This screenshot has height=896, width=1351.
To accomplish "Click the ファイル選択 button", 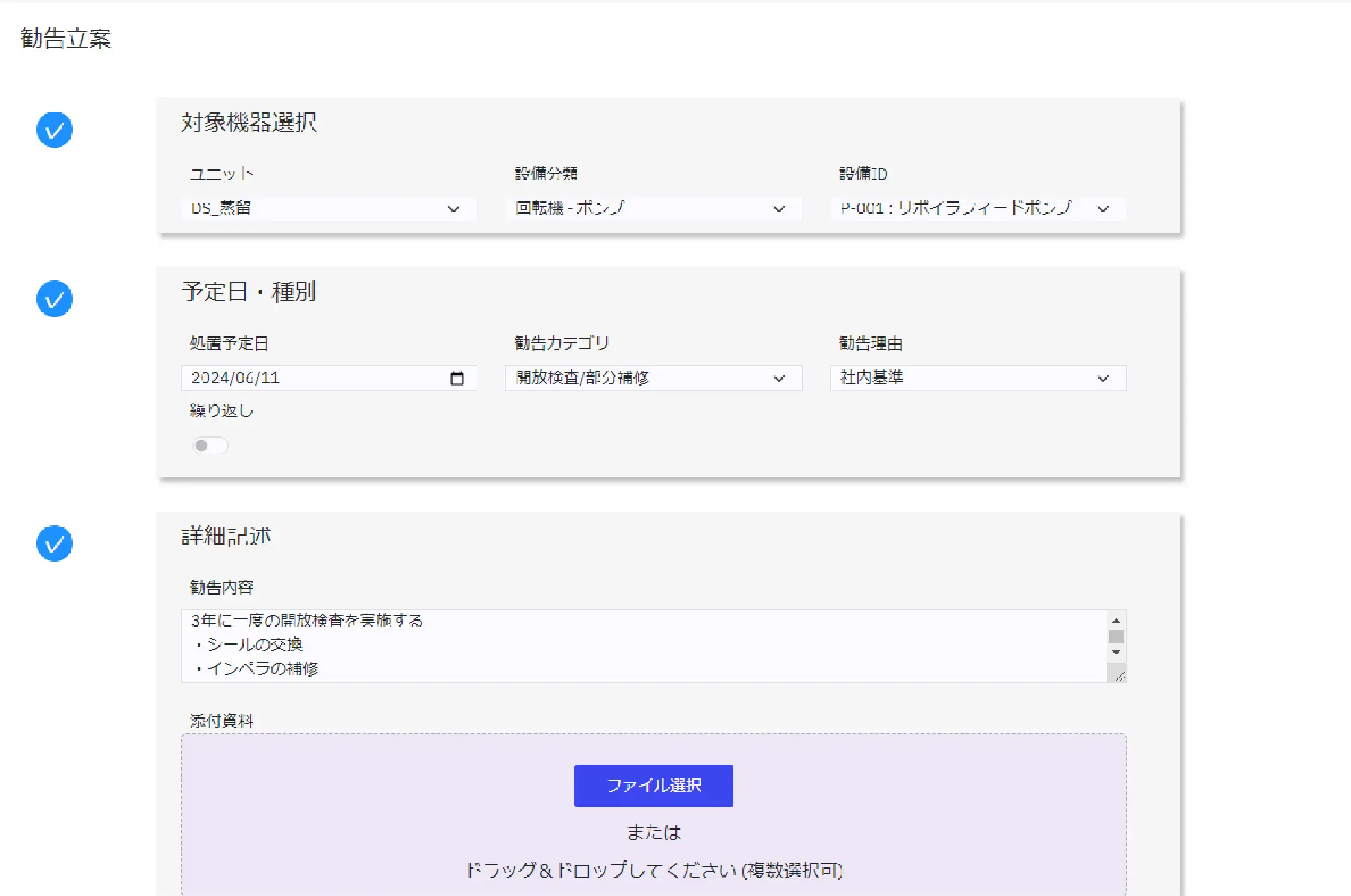I will 653,786.
